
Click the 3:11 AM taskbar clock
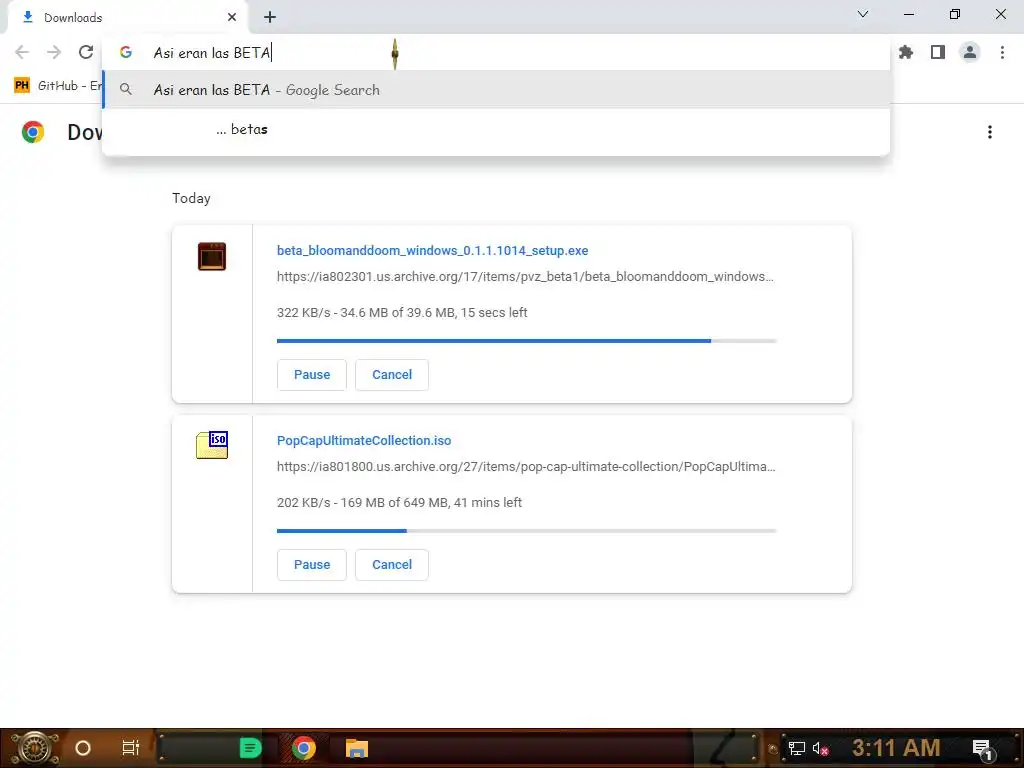(x=896, y=748)
